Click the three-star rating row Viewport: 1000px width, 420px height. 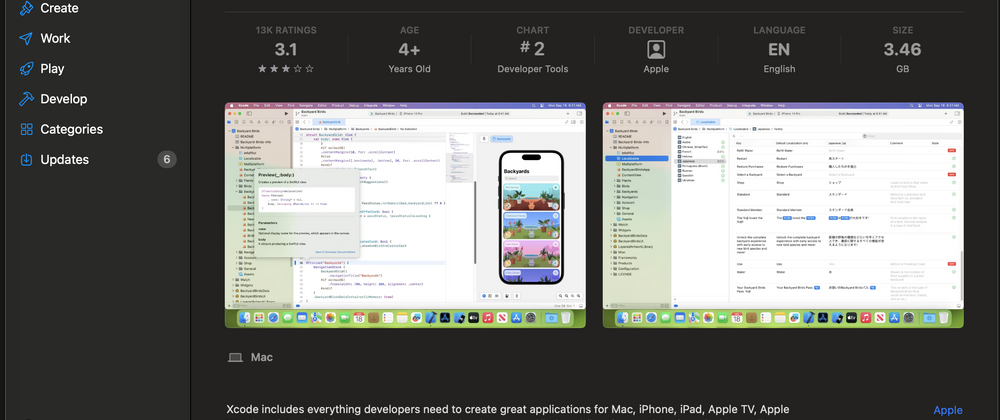pyautogui.click(x=285, y=70)
